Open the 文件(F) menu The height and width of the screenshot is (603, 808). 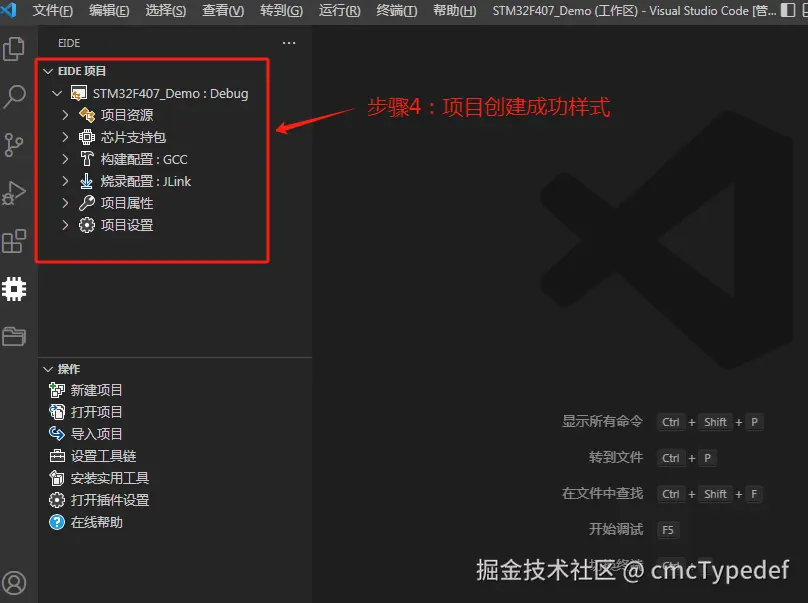coord(53,10)
